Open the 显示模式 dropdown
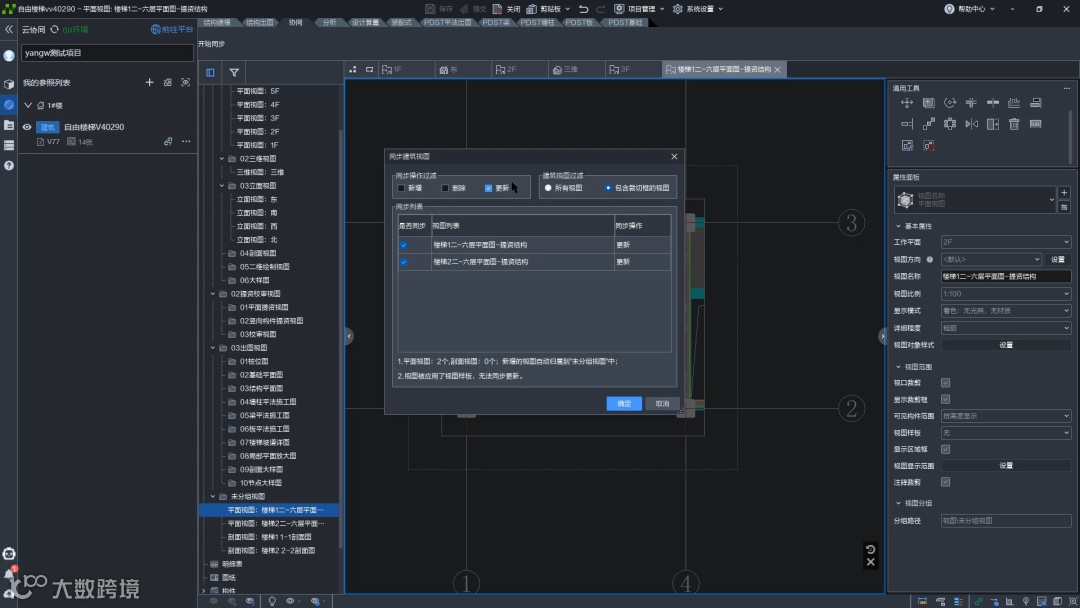 (x=1006, y=311)
